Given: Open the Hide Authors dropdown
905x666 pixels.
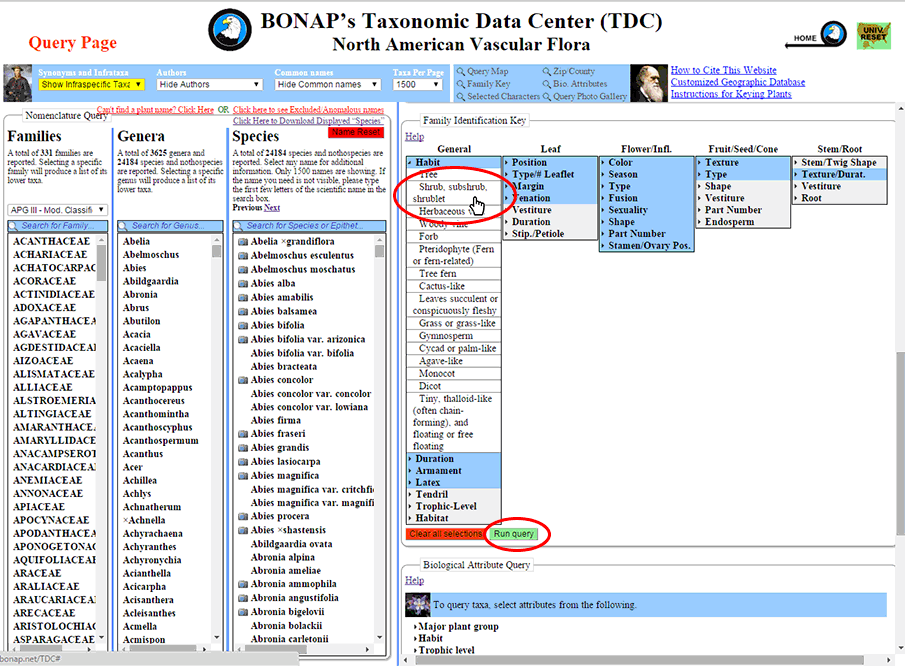Looking at the screenshot, I should 210,84.
